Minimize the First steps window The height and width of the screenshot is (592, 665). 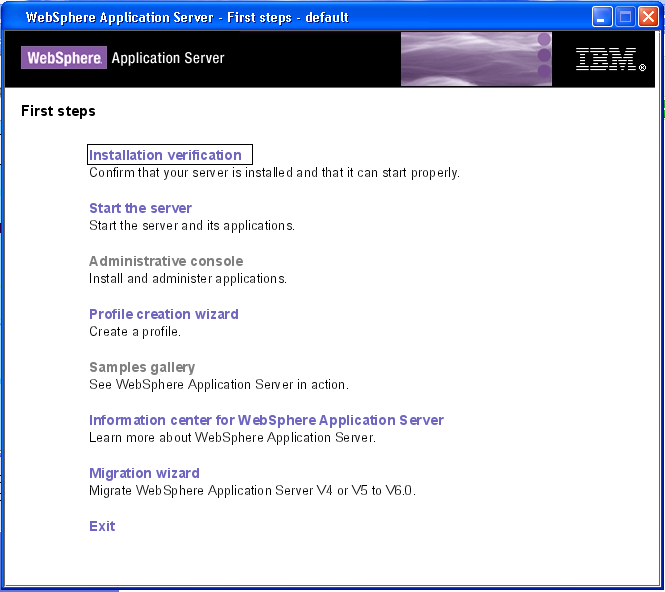tap(602, 17)
